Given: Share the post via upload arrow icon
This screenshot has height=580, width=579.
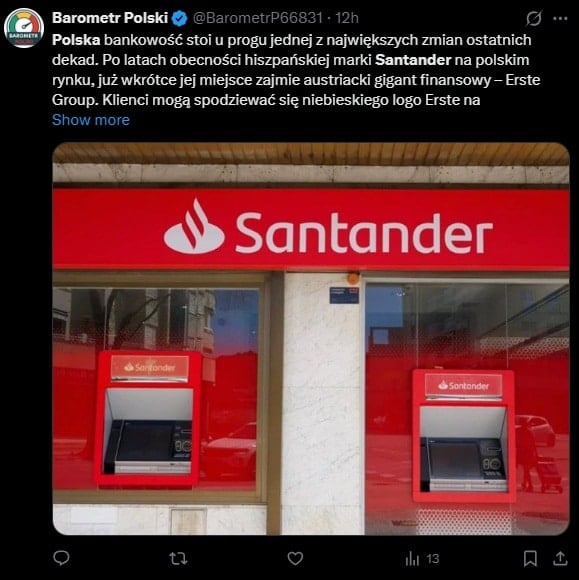Looking at the screenshot, I should coord(560,558).
